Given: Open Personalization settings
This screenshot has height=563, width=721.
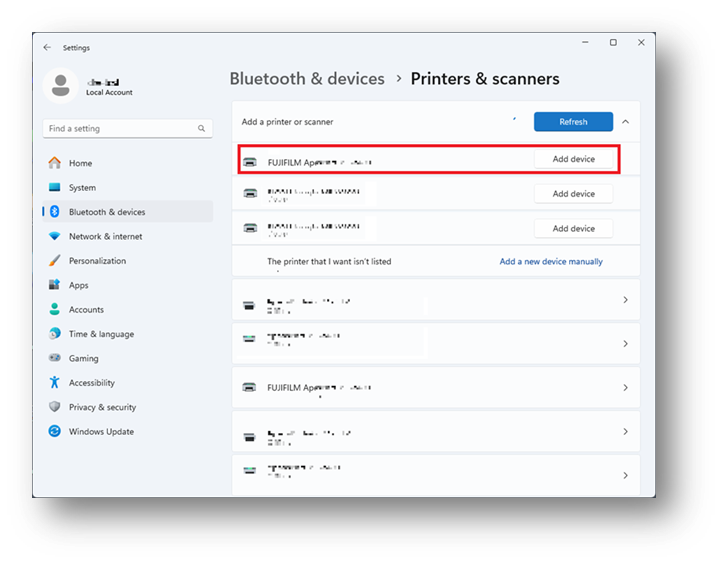Looking at the screenshot, I should tap(97, 261).
